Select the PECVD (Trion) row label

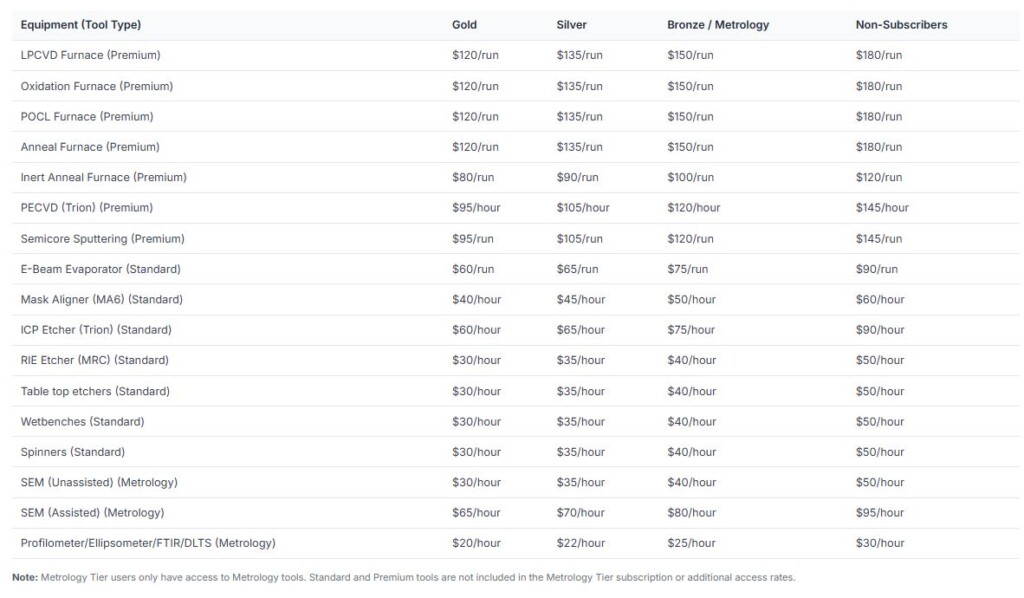(x=86, y=208)
